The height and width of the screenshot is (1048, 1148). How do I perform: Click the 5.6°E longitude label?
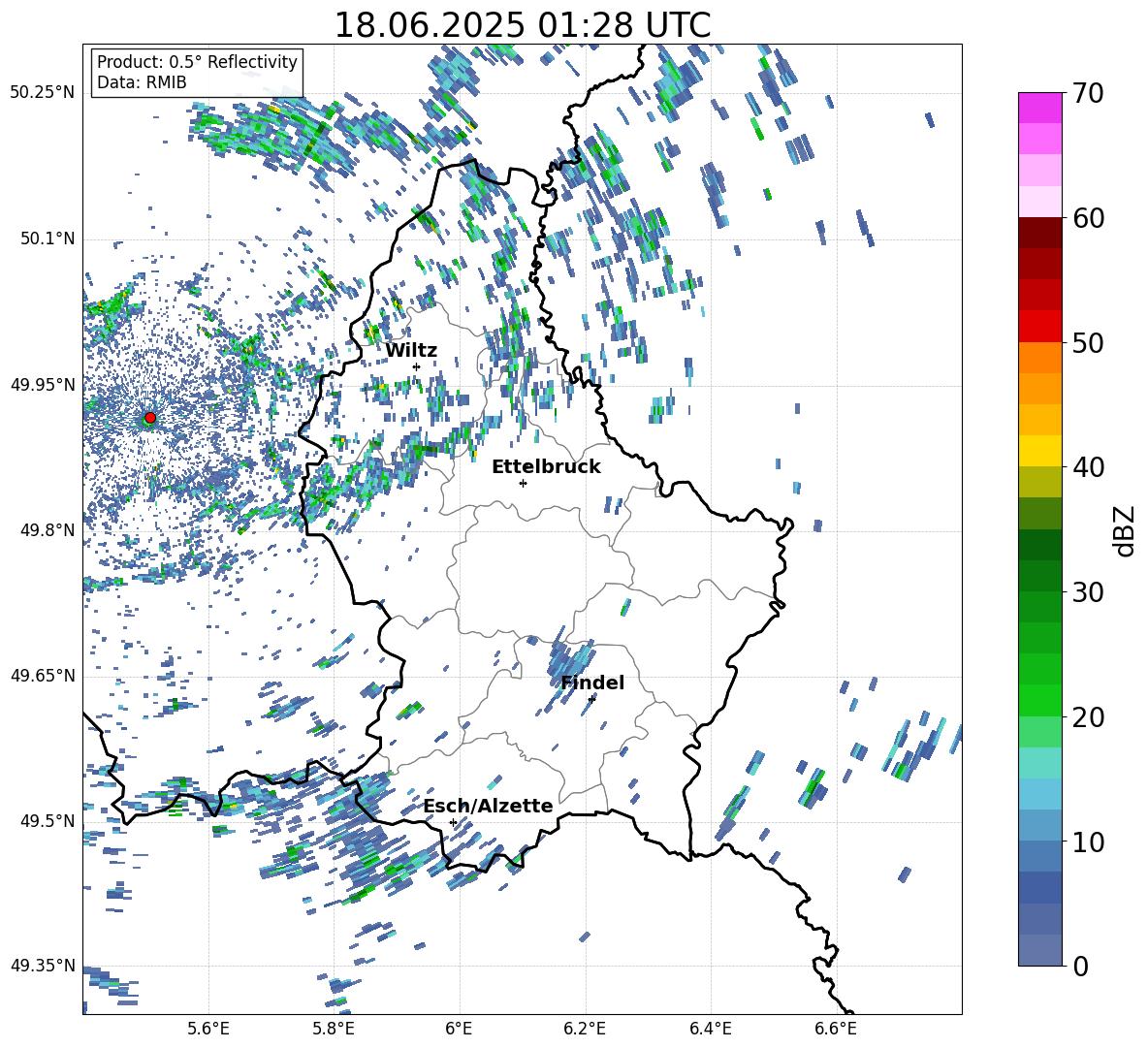click(208, 1029)
